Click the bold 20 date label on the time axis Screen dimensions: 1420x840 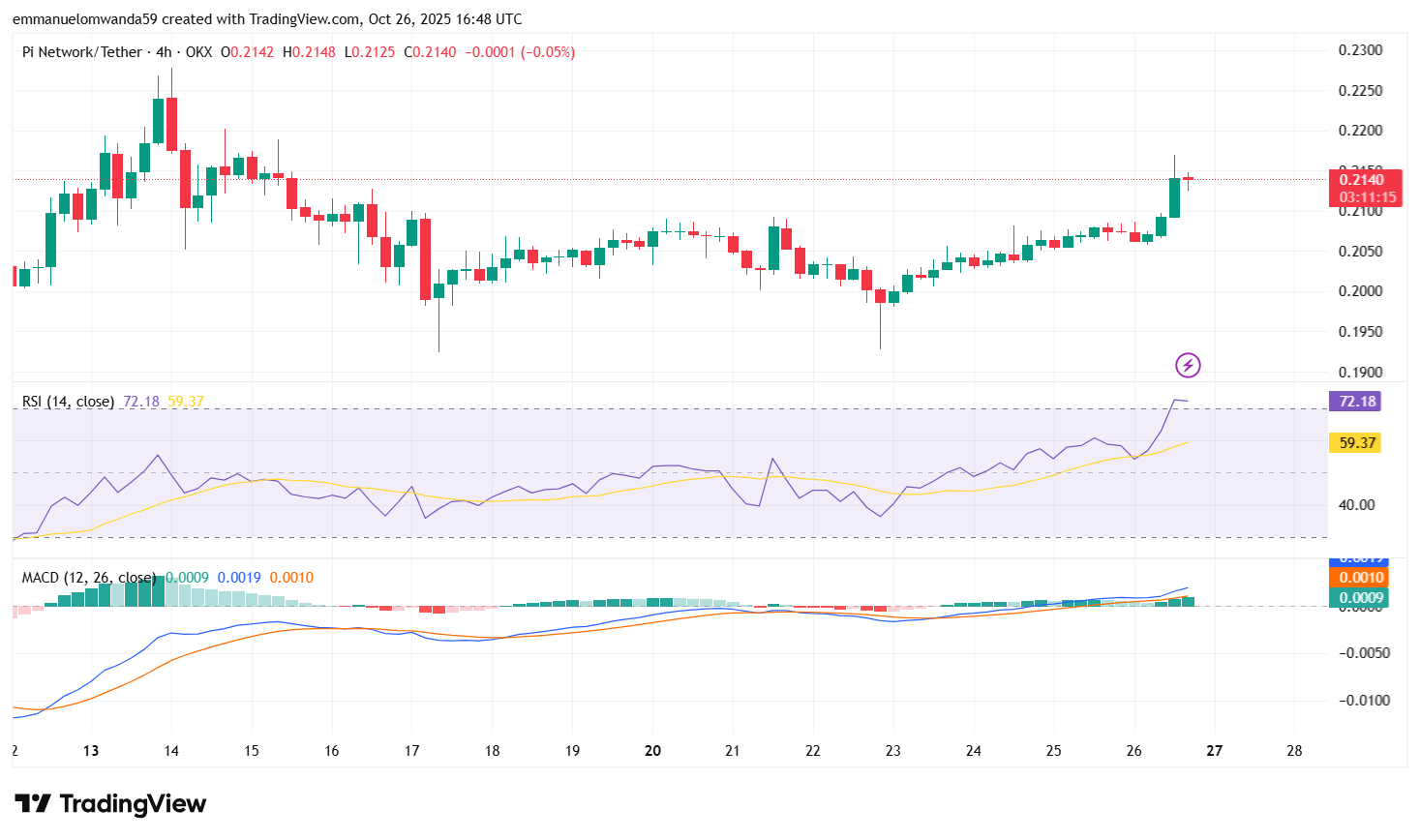(651, 751)
